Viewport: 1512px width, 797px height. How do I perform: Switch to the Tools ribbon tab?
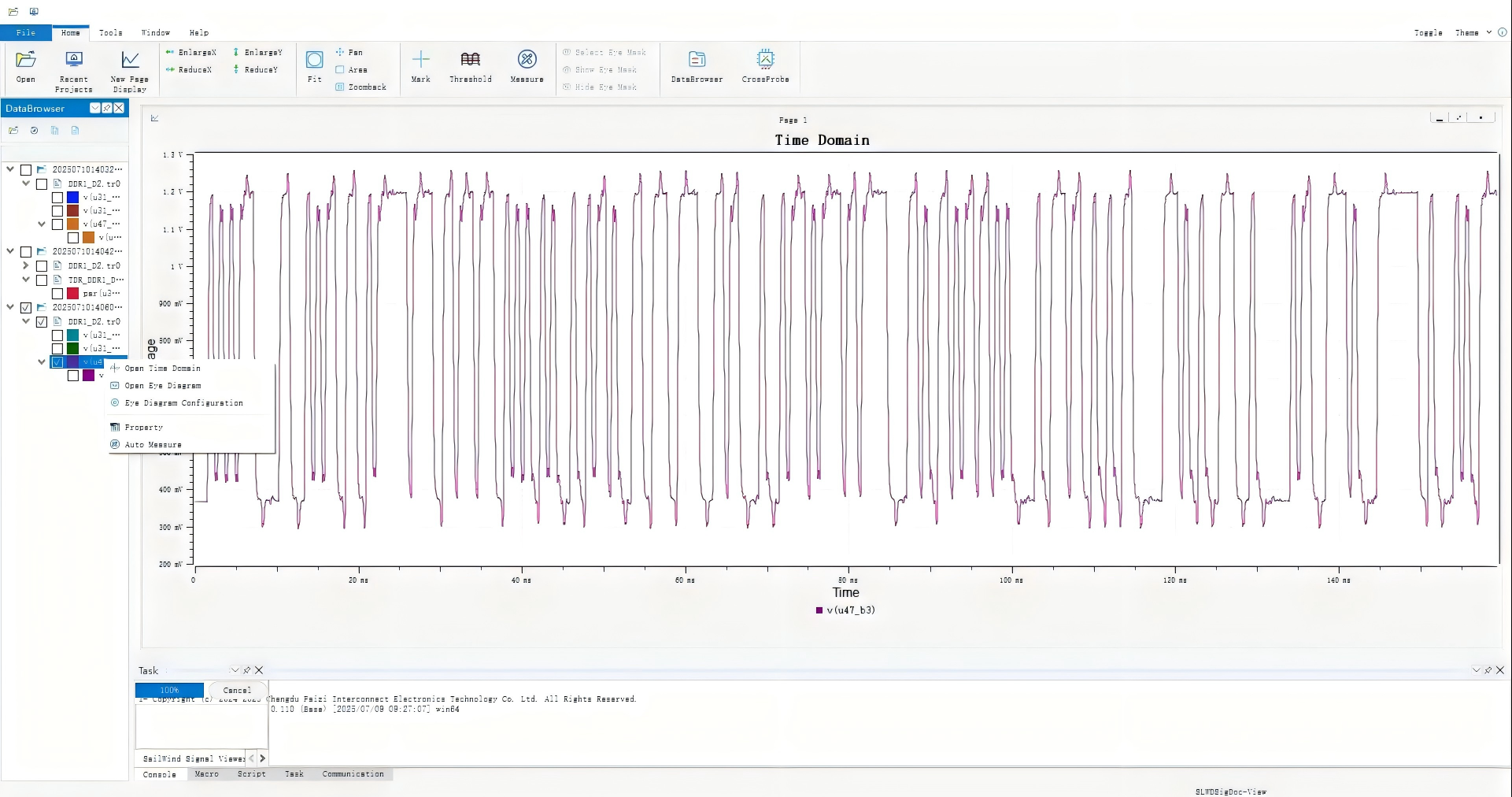[x=111, y=33]
